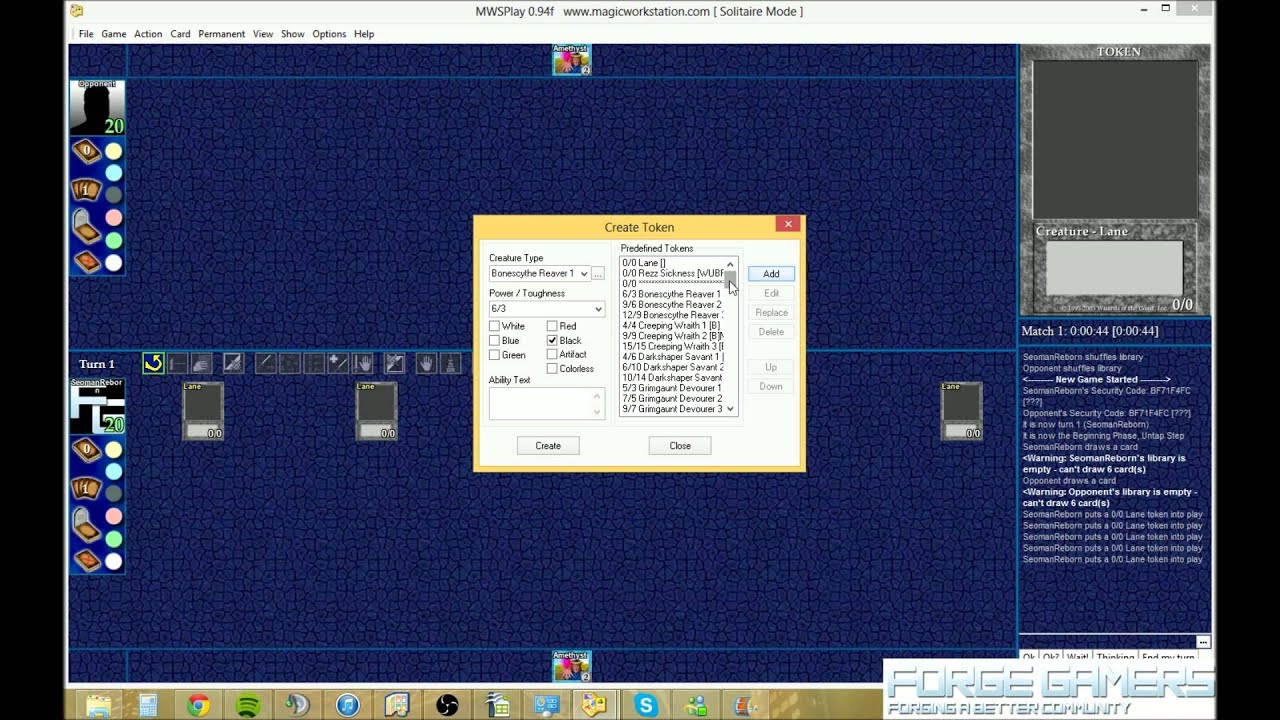Open SeomanReborn's graveyard icon
Viewport: 1280px width, 720px height.
tap(86, 525)
